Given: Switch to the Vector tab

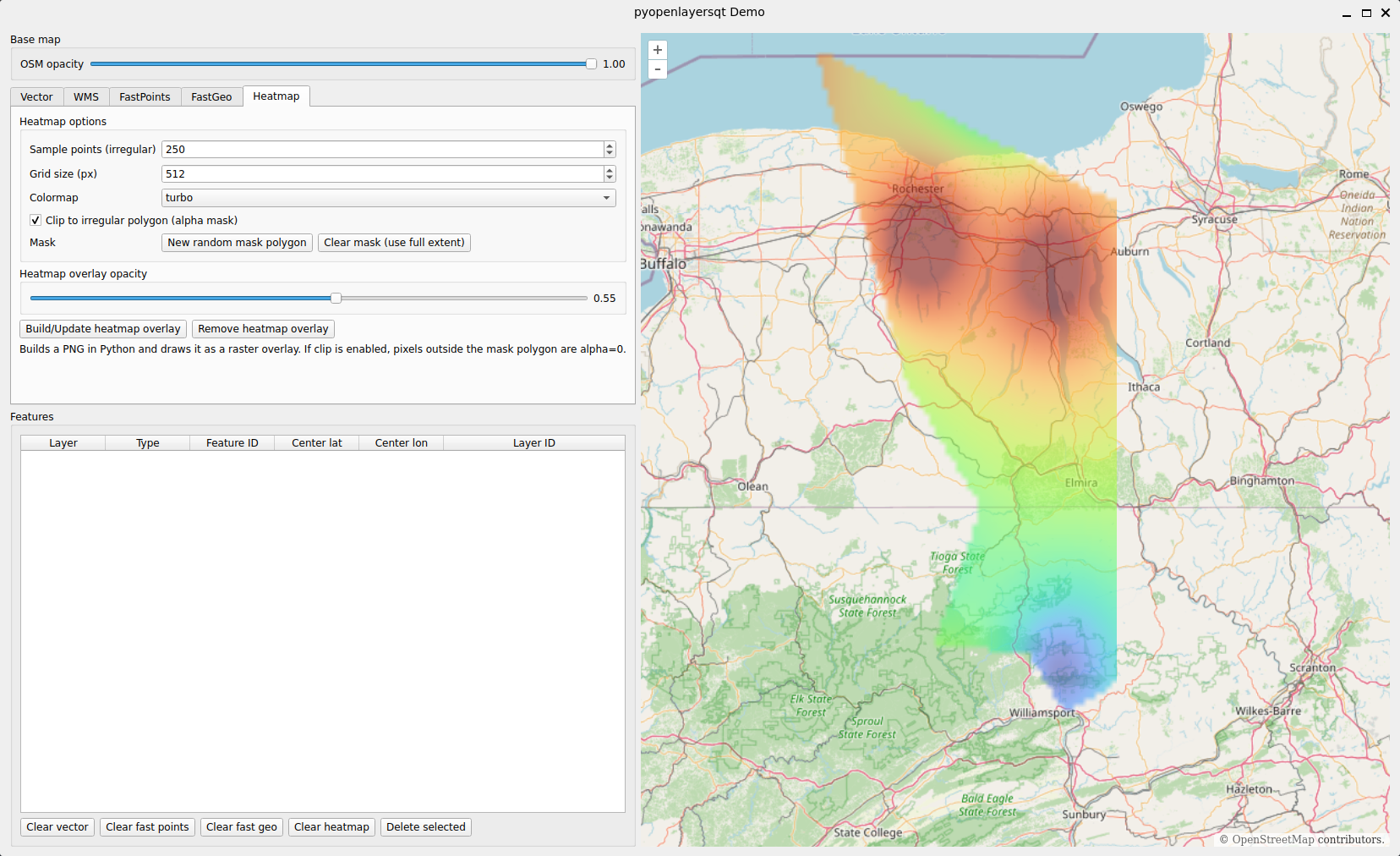Looking at the screenshot, I should click(x=36, y=97).
